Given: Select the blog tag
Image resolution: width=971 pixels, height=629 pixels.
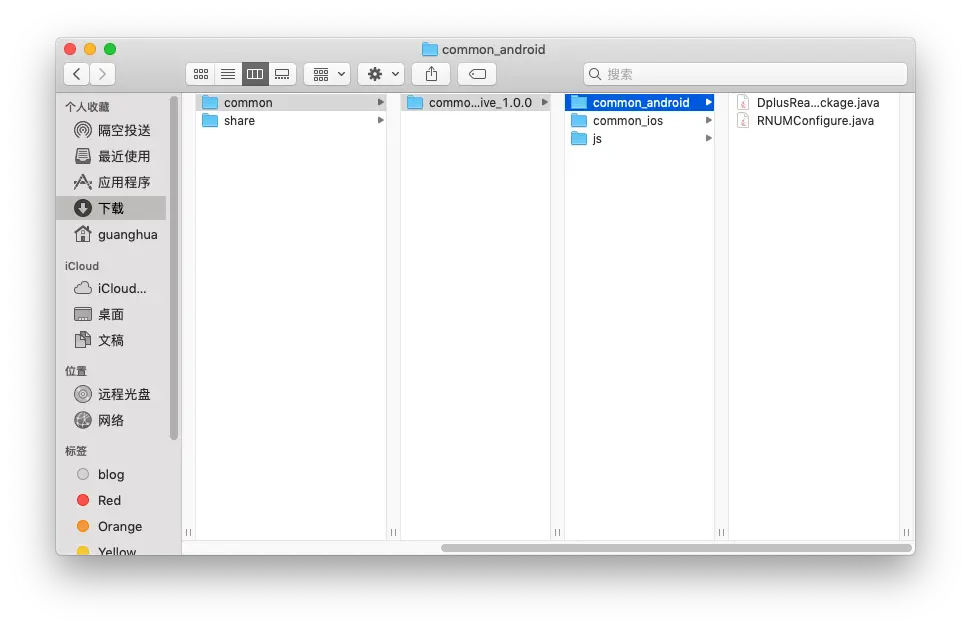Looking at the screenshot, I should (x=111, y=474).
